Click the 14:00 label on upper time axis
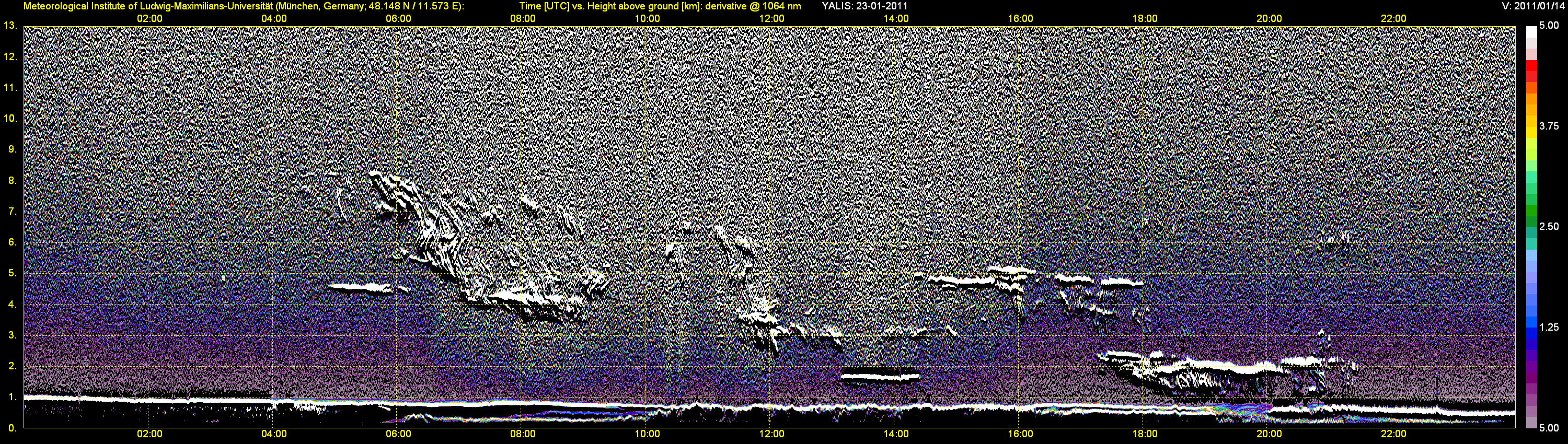The height and width of the screenshot is (444, 1568). [x=896, y=19]
